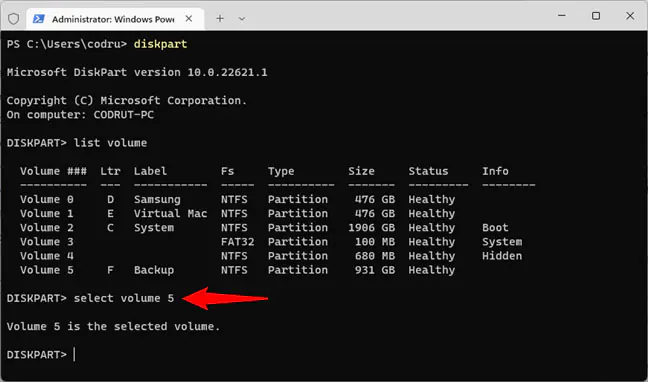This screenshot has height=382, width=648.
Task: Click the shield icon in the title bar
Action: [14, 19]
